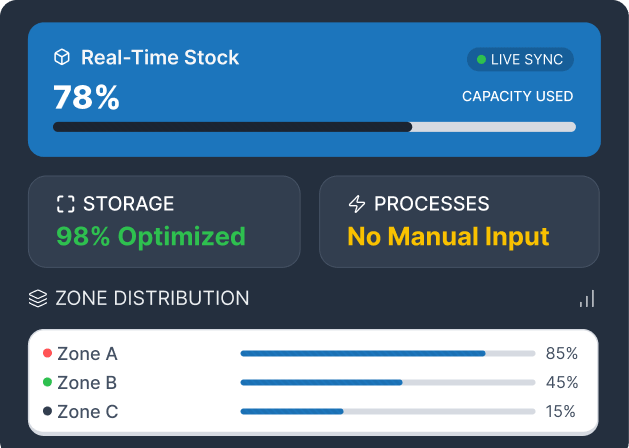The width and height of the screenshot is (629, 448).
Task: Click the Zone A 85% progress bar
Action: pos(388,353)
